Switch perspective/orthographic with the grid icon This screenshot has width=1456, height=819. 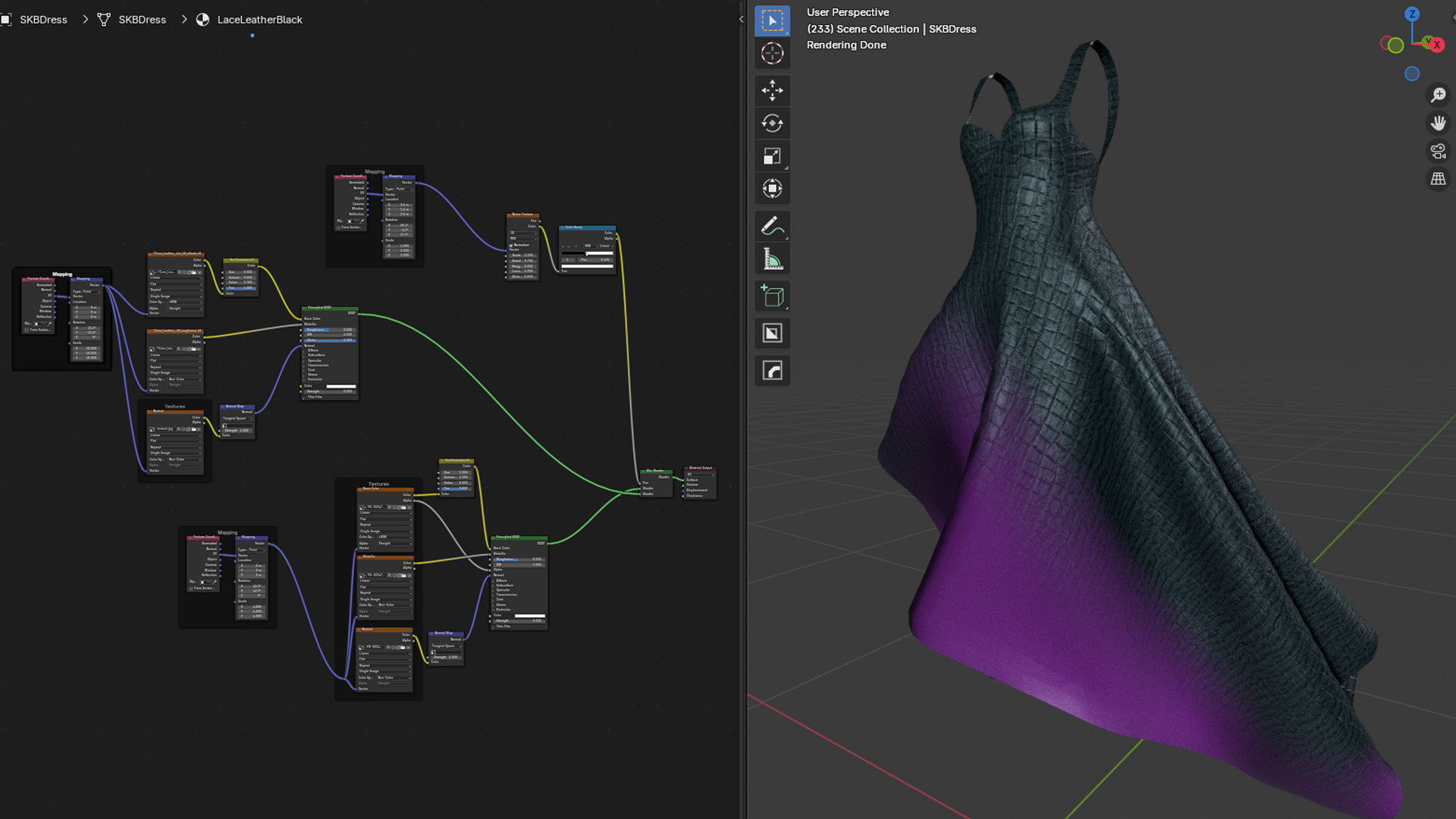click(x=1438, y=179)
